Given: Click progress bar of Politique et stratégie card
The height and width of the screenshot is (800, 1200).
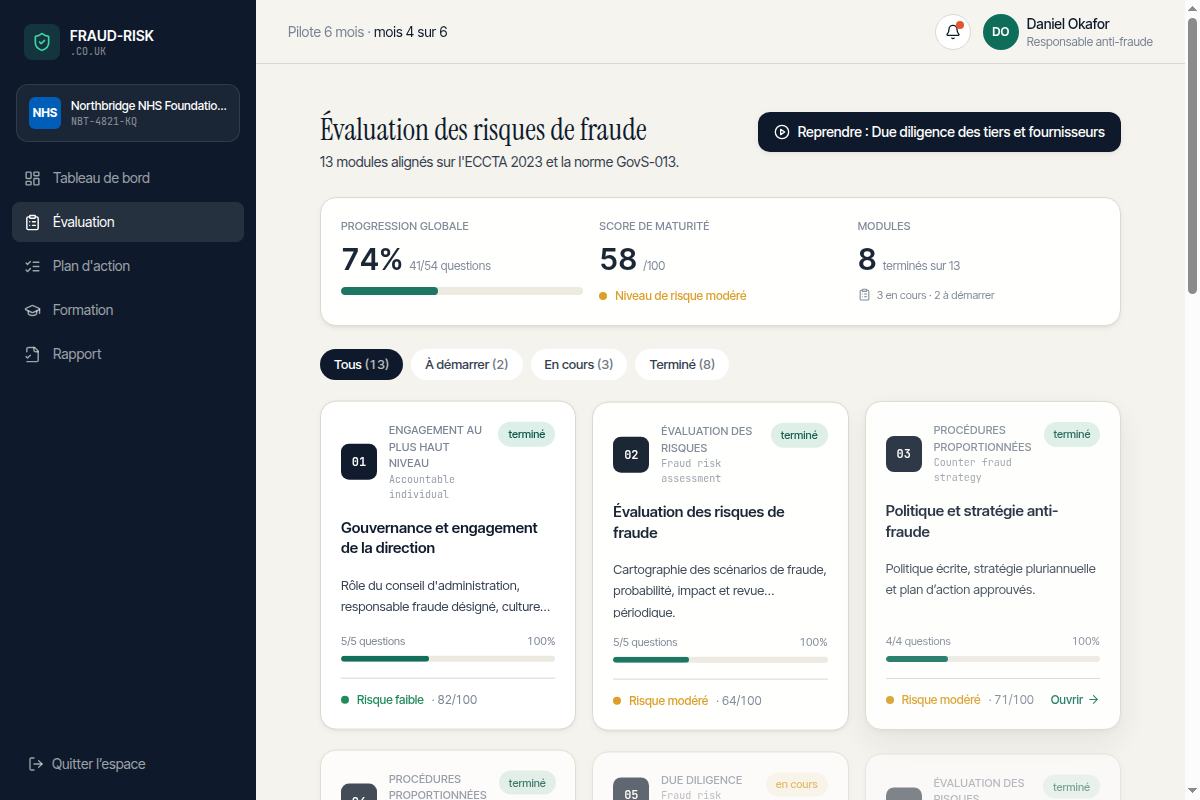Looking at the screenshot, I should pyautogui.click(x=993, y=658).
